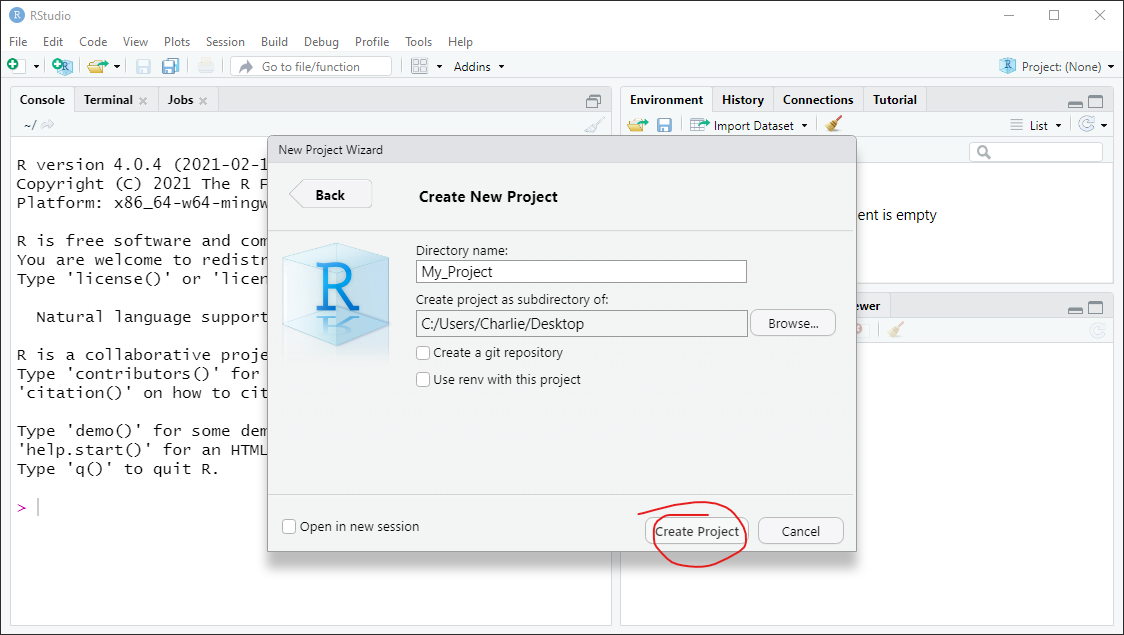Click the Directory name text field
The width and height of the screenshot is (1124, 635).
pyautogui.click(x=581, y=272)
